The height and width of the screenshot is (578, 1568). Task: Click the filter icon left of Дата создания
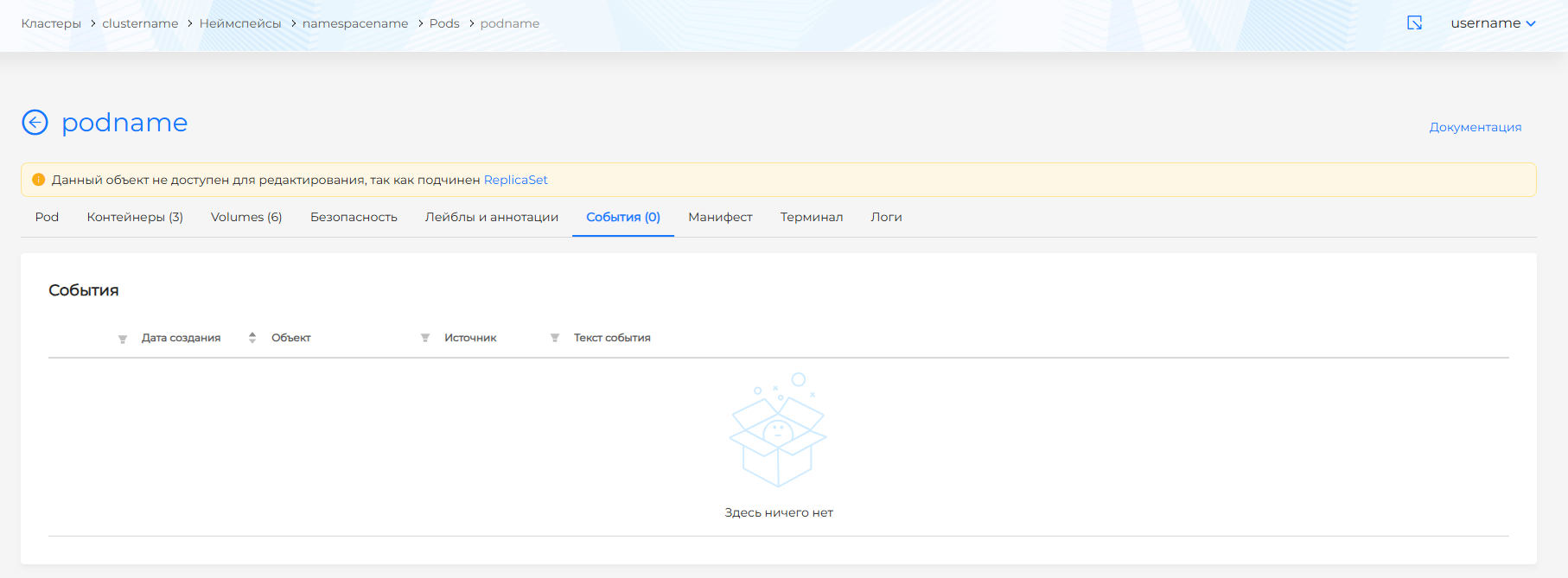[x=123, y=339]
